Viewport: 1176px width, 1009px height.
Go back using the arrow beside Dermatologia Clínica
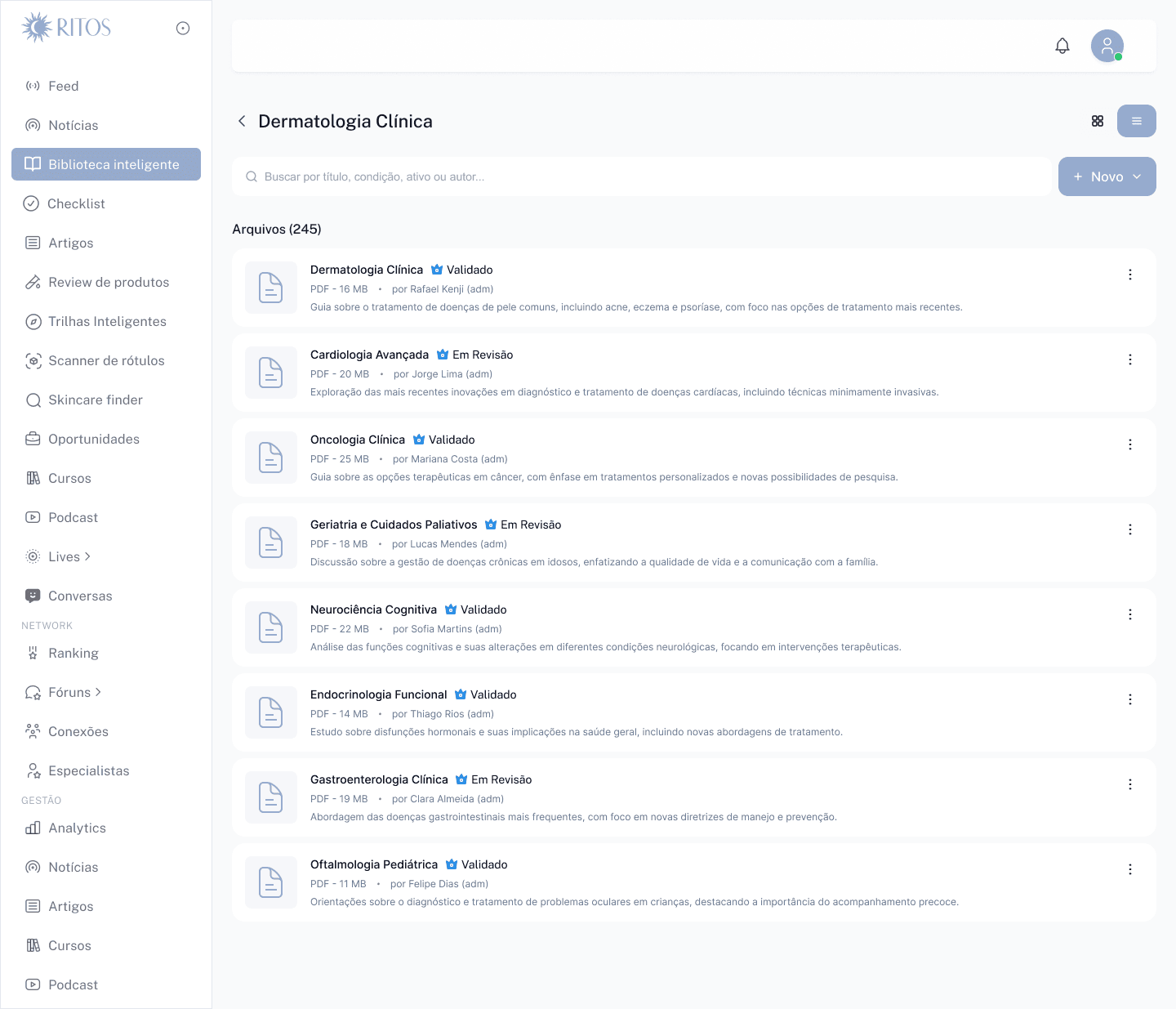click(x=242, y=121)
